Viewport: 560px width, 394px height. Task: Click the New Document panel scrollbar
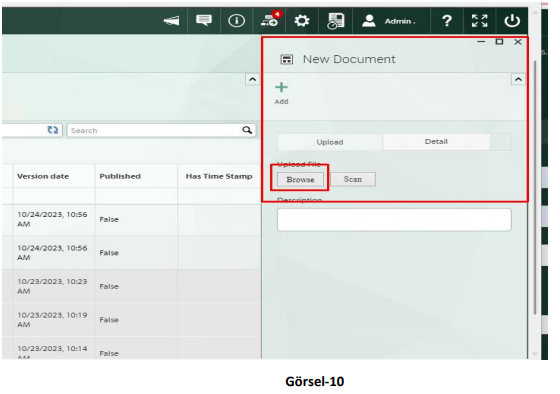[x=535, y=188]
